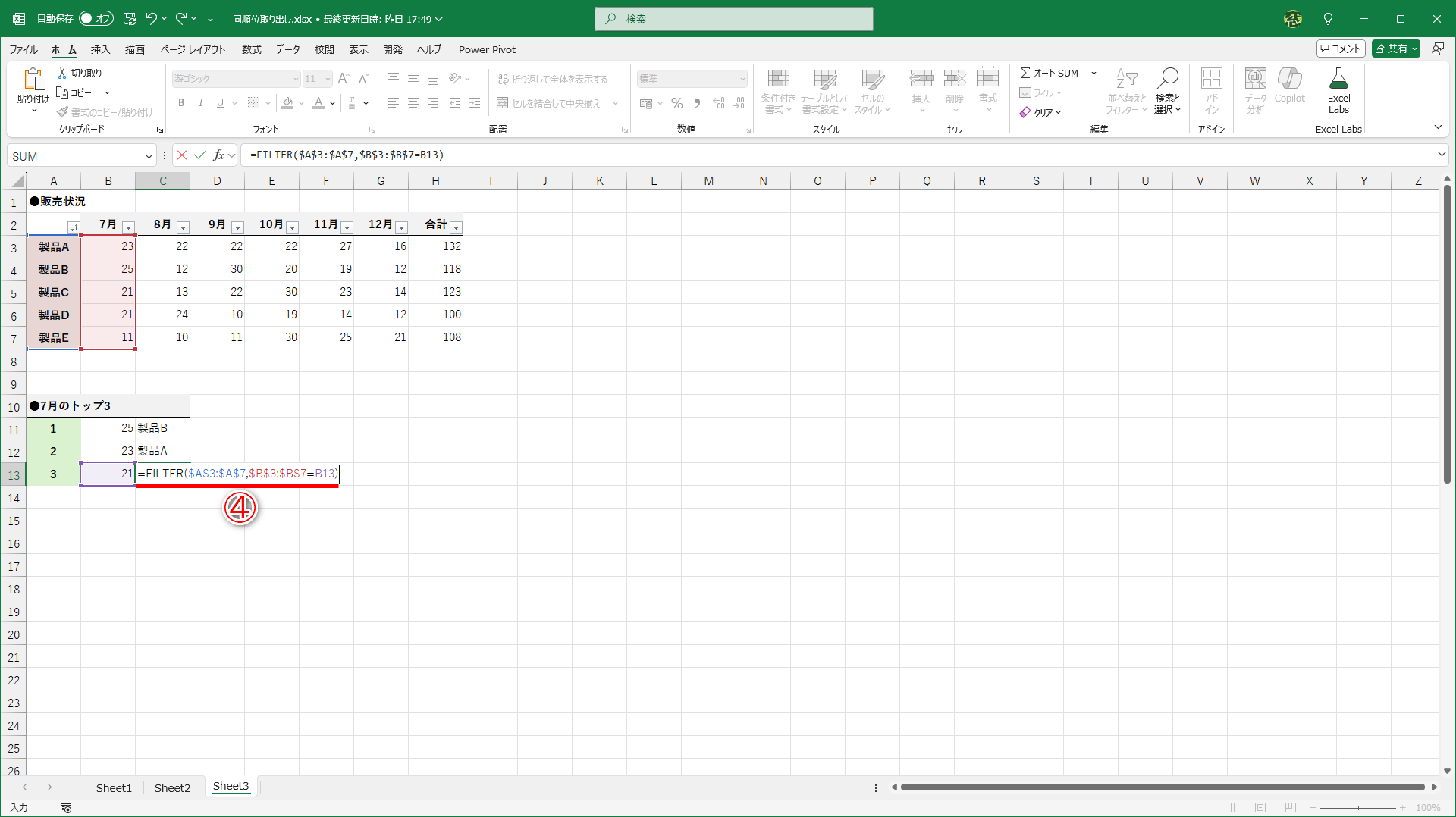This screenshot has width=1456, height=817.
Task: Apply italic formatting
Action: (x=200, y=103)
